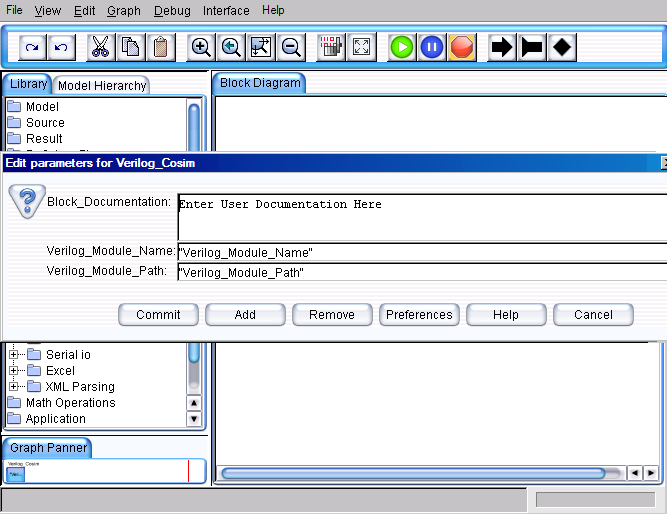The image size is (667, 514).
Task: Open the View menu
Action: tap(48, 10)
